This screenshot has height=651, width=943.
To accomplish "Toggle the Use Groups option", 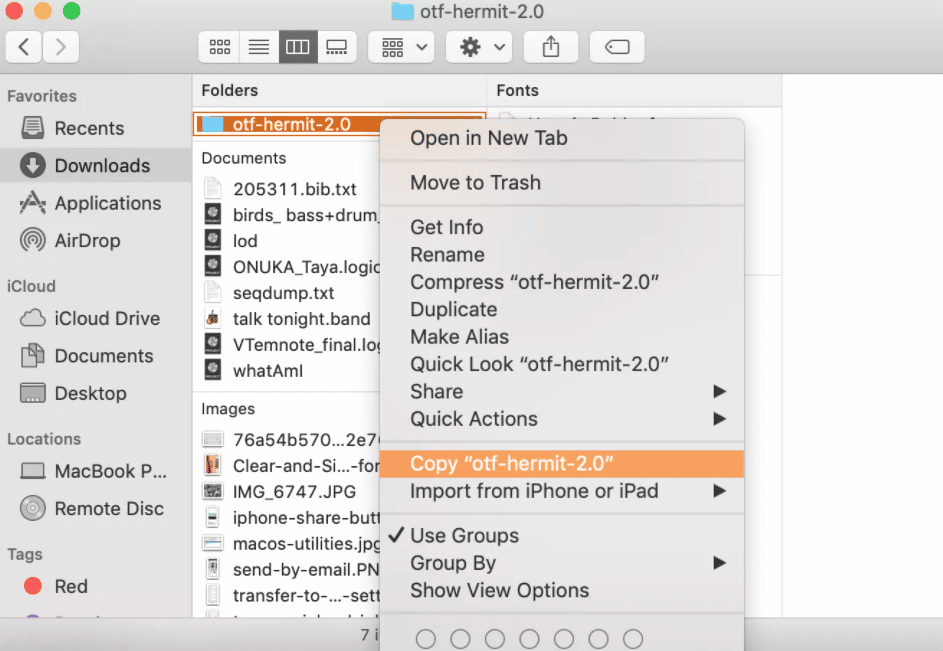I will pos(470,536).
